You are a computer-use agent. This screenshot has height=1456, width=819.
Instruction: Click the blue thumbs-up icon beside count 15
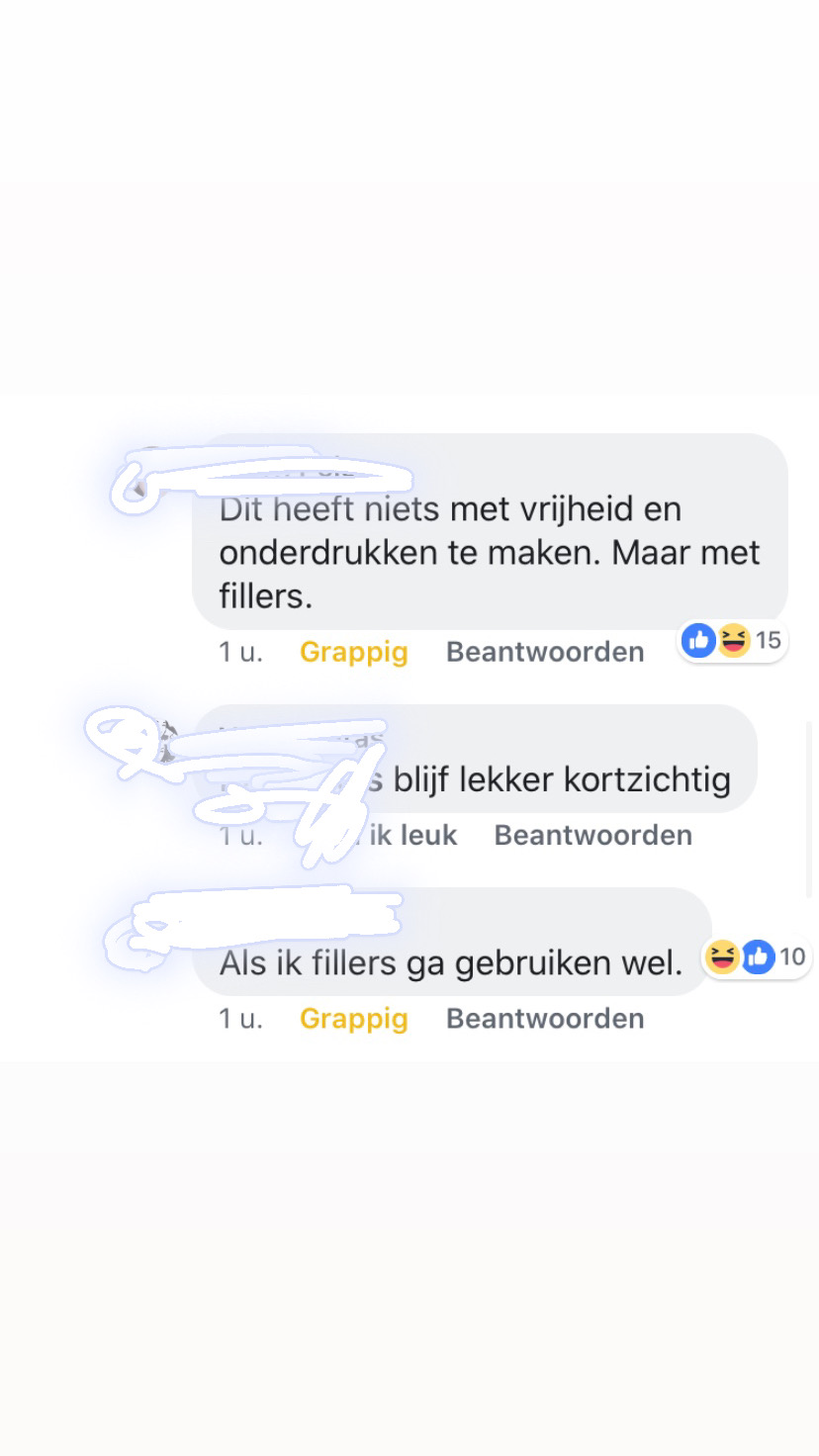[698, 640]
